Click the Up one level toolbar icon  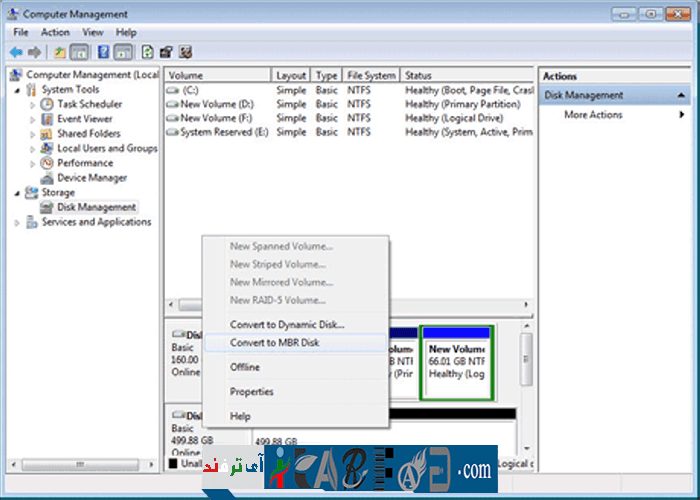tap(60, 52)
